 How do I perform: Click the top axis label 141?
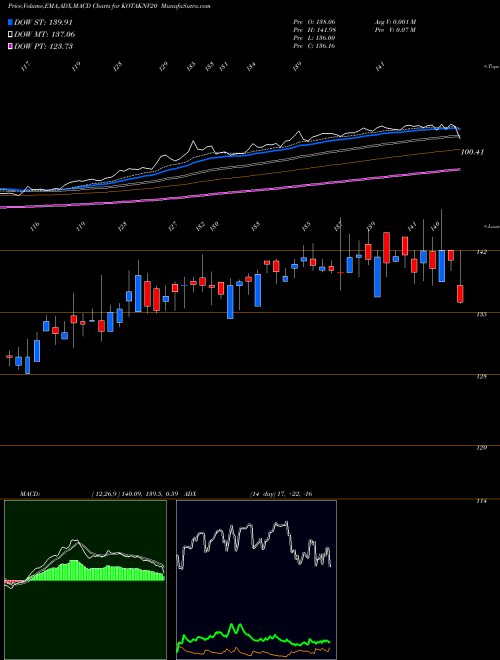coord(380,67)
